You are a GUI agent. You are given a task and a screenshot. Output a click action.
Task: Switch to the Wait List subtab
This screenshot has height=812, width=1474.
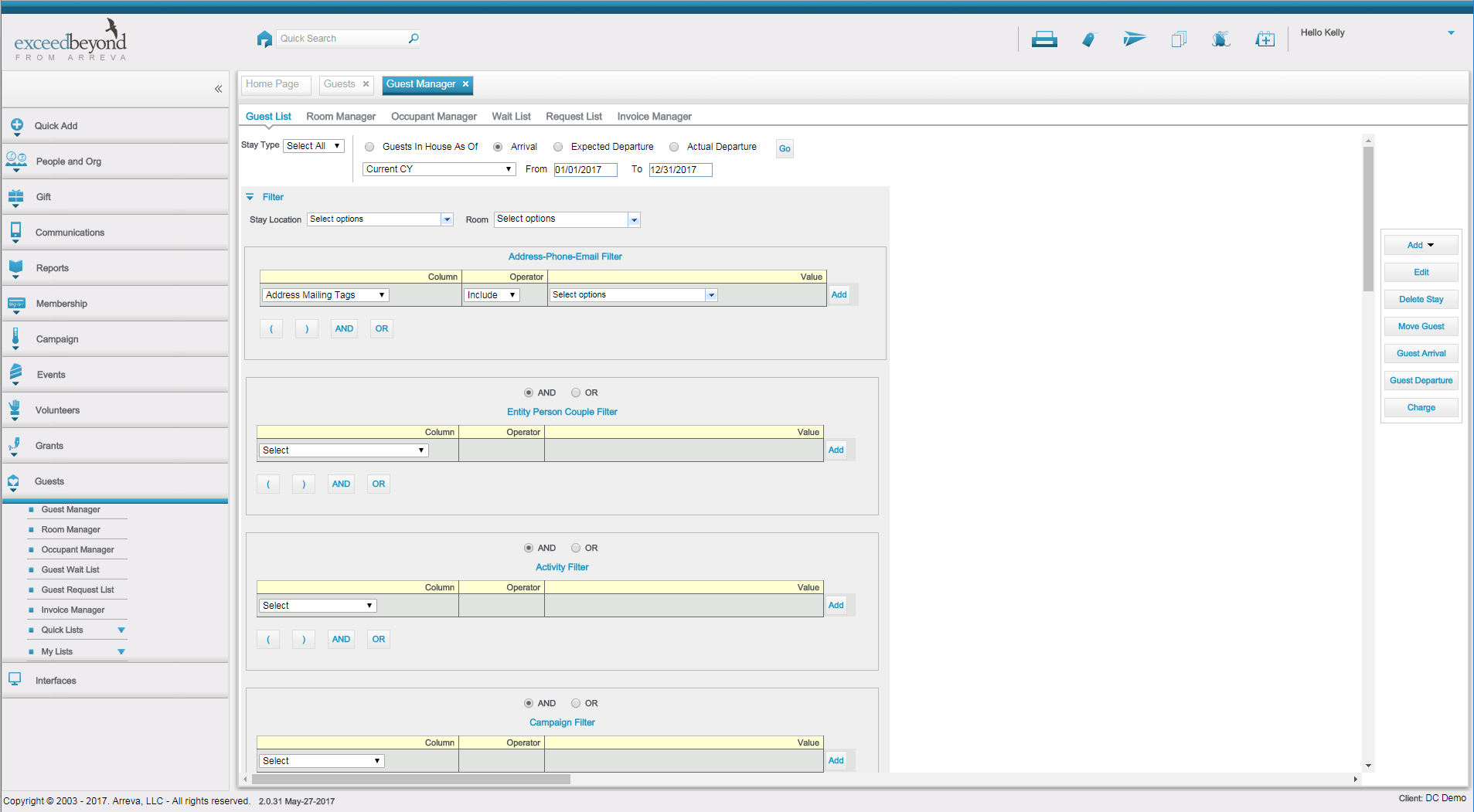click(x=511, y=117)
